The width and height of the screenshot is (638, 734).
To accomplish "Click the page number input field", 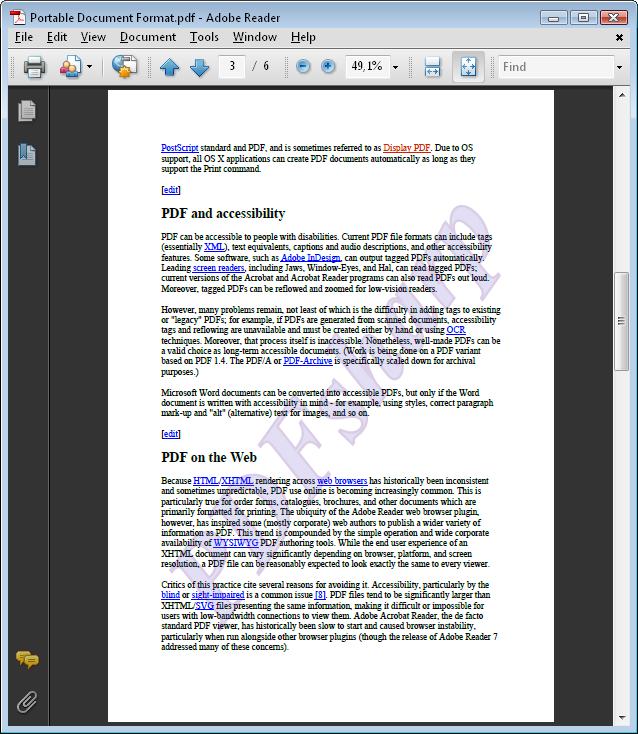I will pyautogui.click(x=232, y=67).
